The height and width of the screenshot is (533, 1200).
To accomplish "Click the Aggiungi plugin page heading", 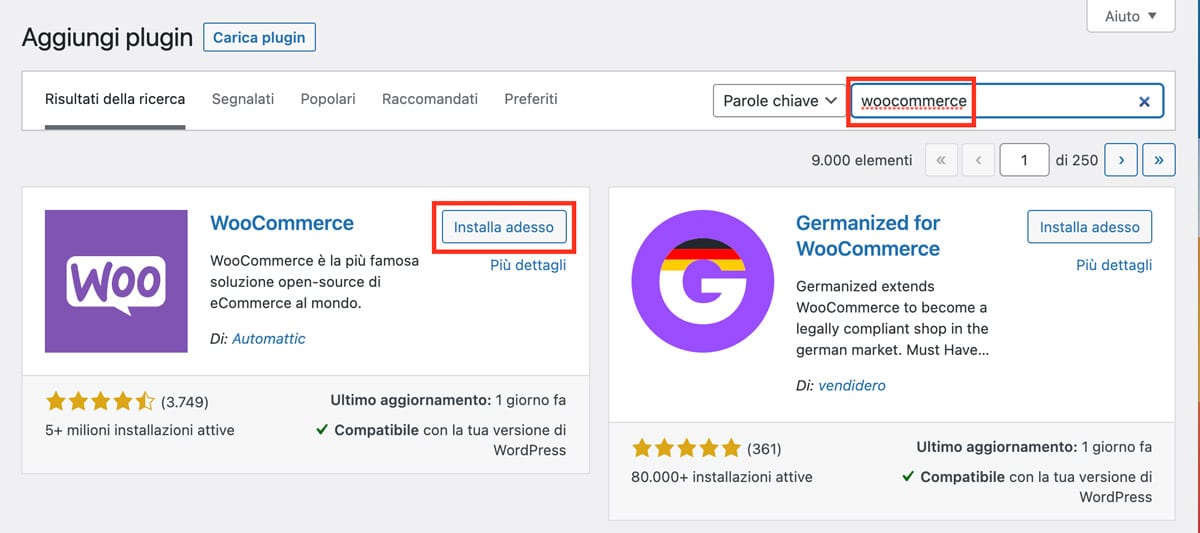I will pos(107,38).
